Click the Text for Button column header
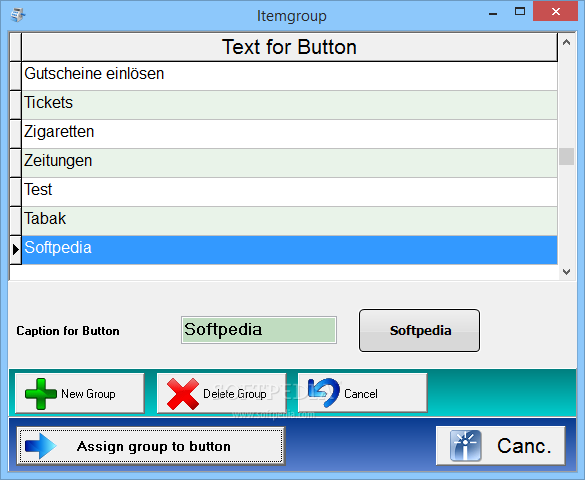Viewport: 585px width, 480px height. [290, 47]
